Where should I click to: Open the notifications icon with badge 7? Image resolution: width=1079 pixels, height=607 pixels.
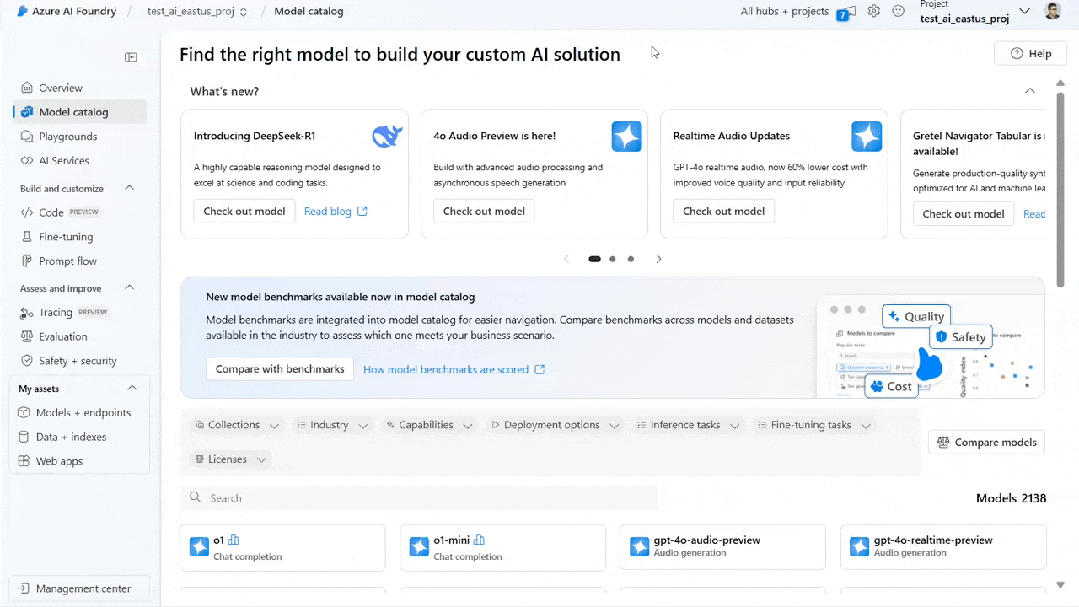click(843, 13)
